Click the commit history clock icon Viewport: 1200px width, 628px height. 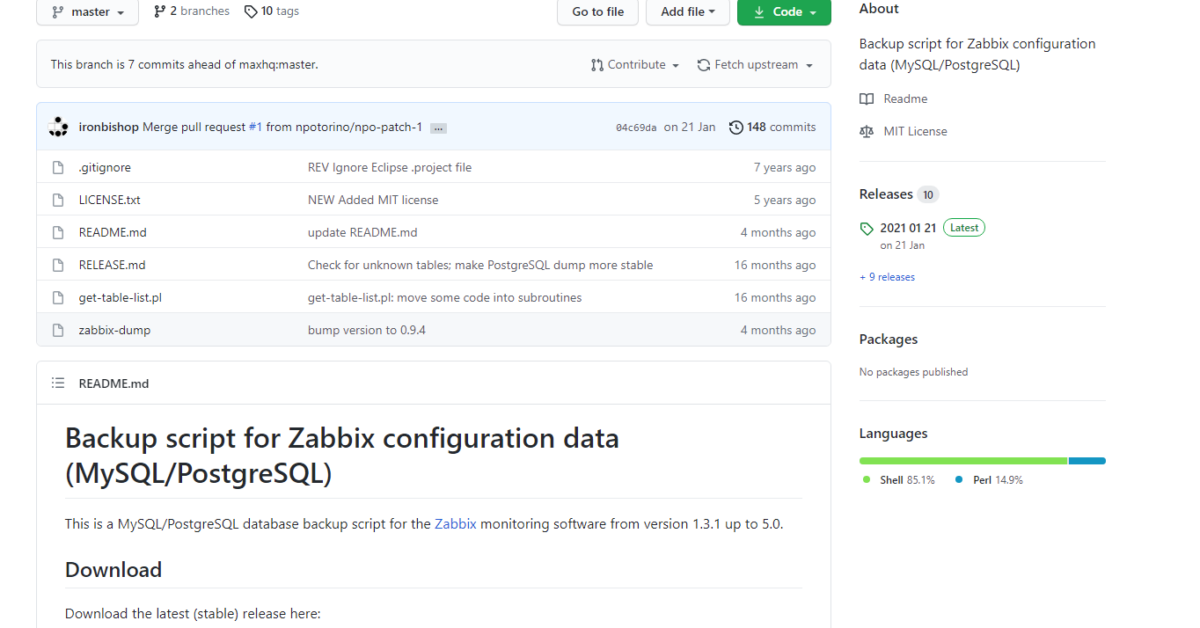click(x=736, y=127)
